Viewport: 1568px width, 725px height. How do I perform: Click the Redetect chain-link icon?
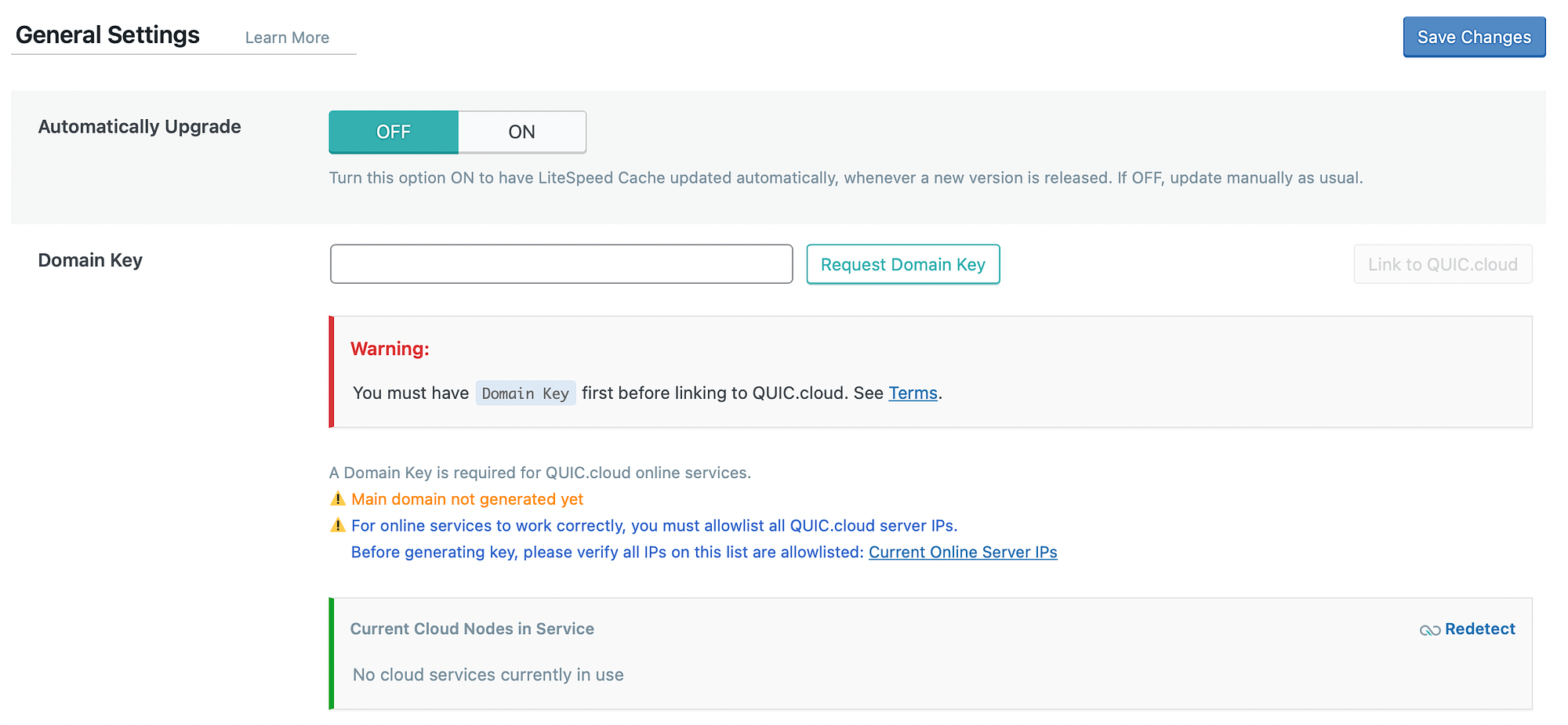[1430, 630]
